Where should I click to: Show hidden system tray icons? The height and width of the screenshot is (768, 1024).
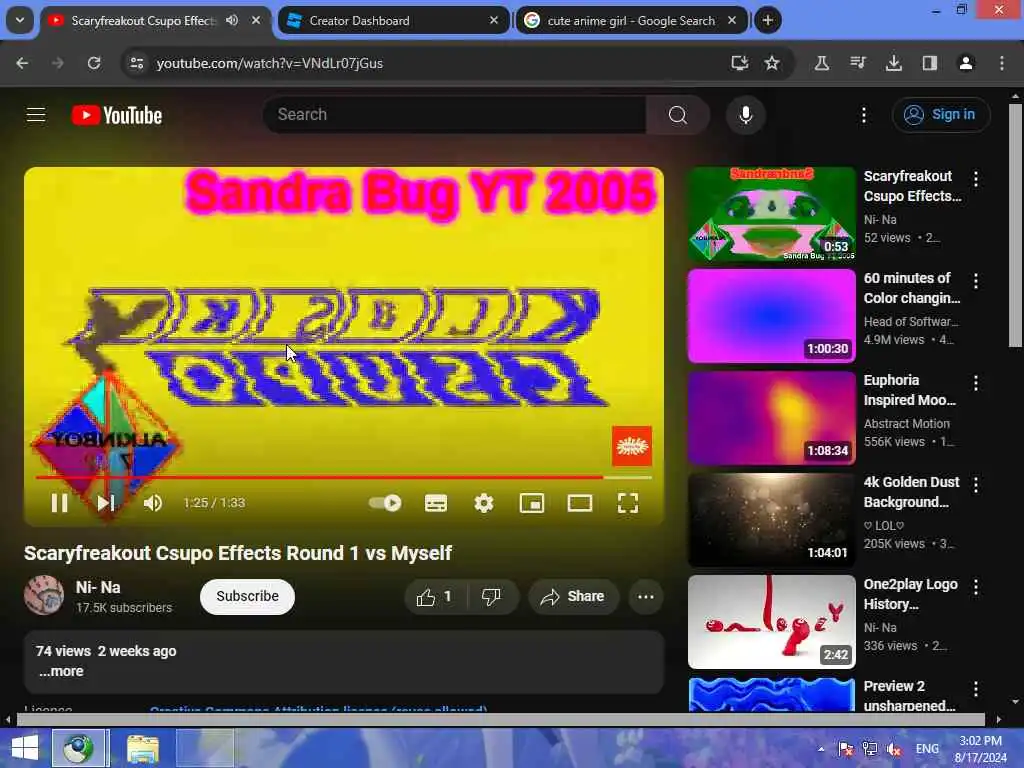(821, 749)
